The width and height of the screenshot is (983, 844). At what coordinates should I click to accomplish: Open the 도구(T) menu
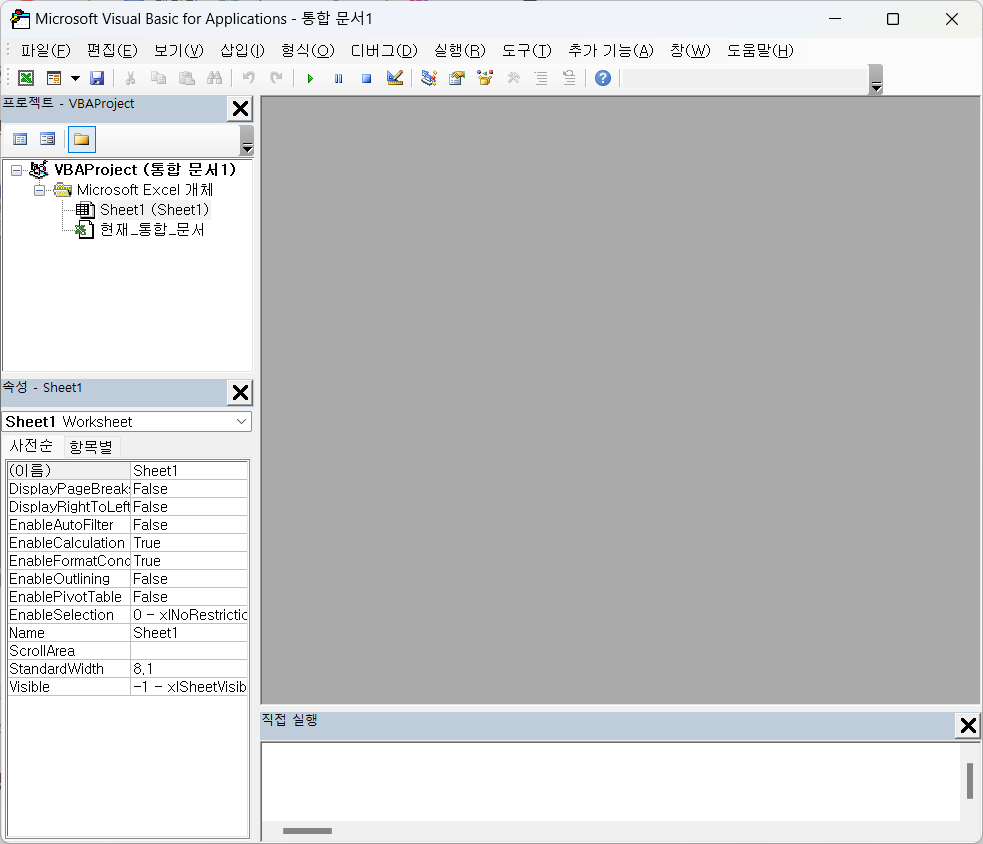527,51
